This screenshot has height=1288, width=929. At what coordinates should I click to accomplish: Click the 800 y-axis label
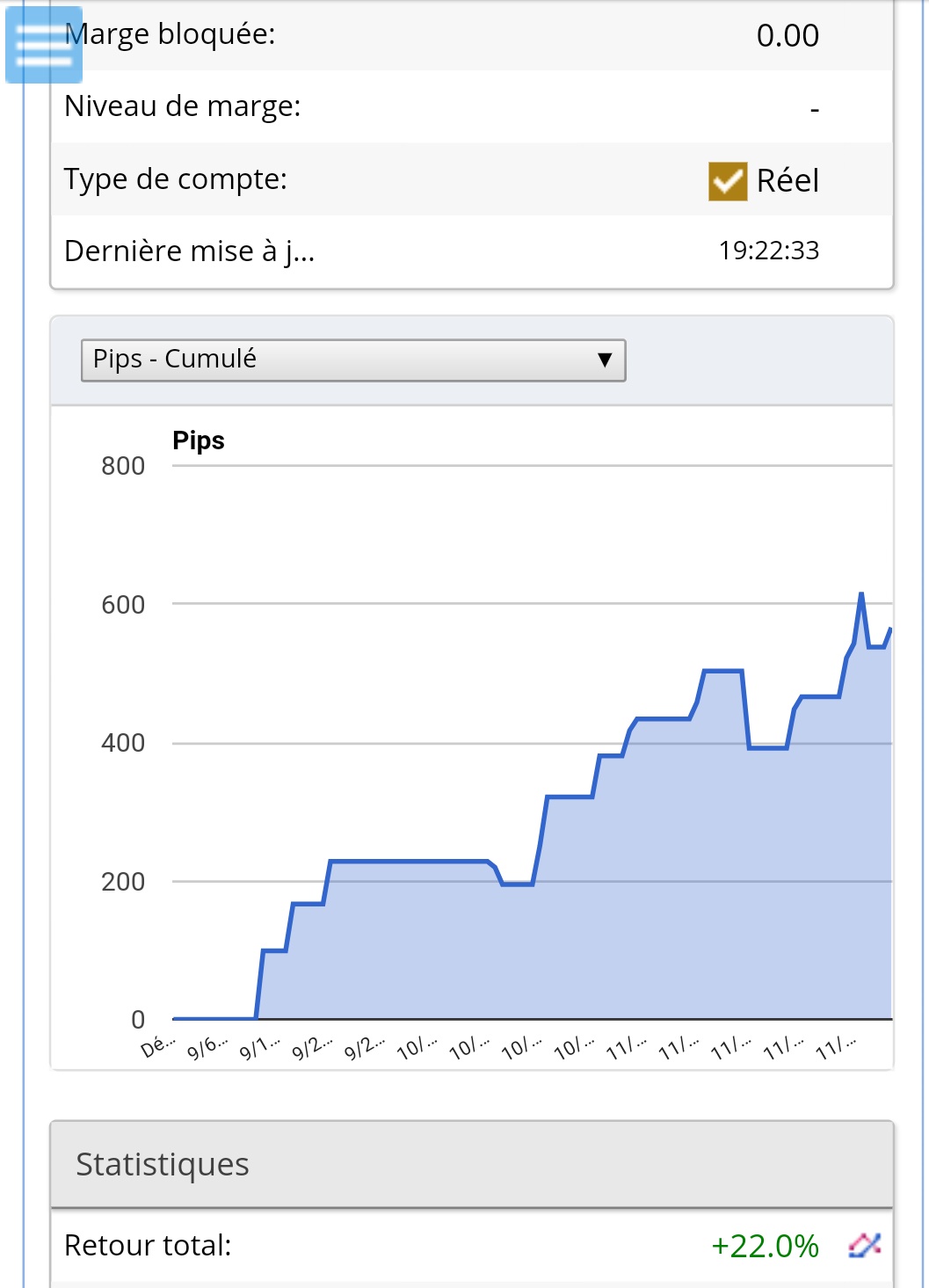point(123,466)
